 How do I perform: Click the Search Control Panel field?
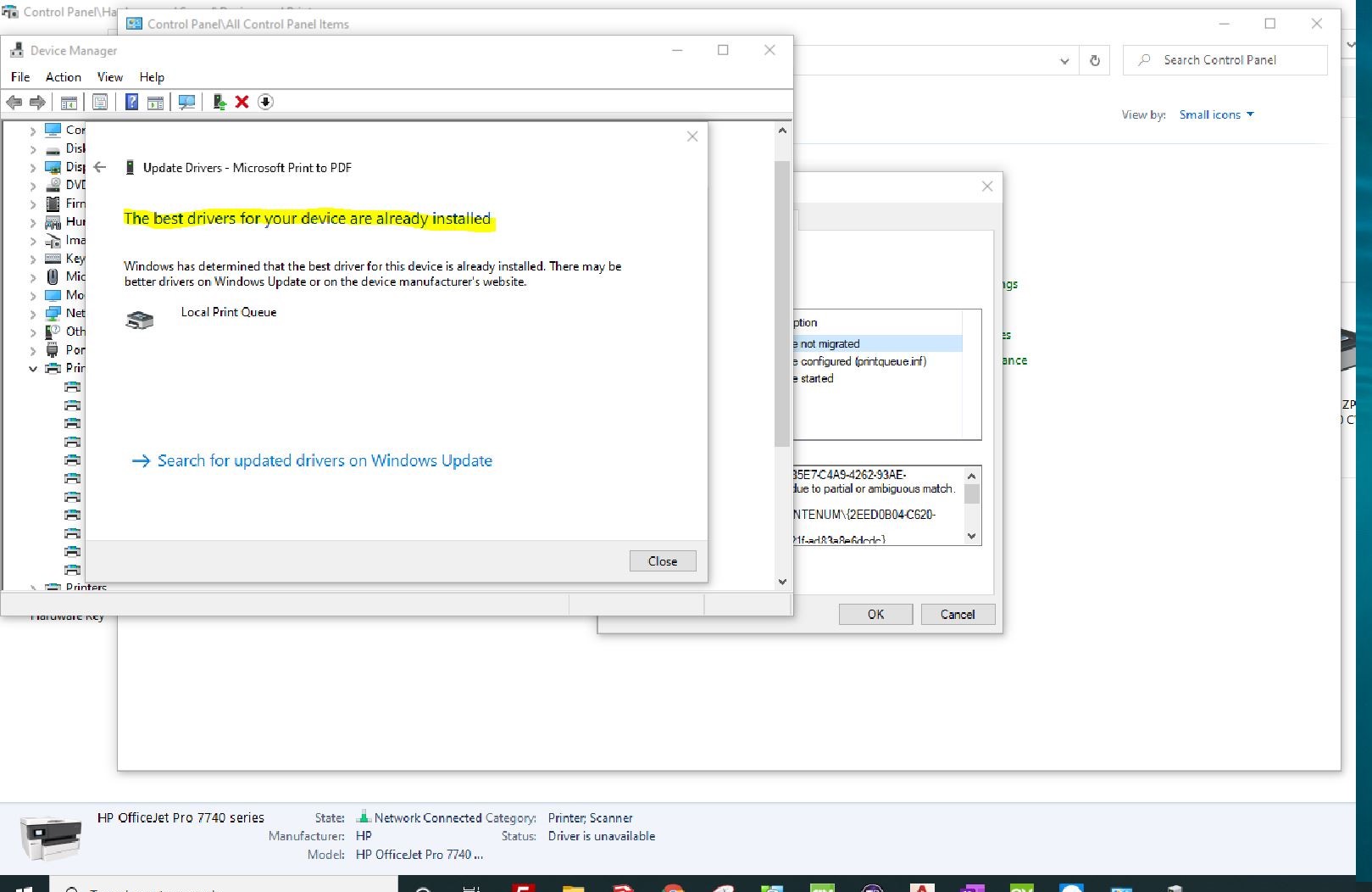(1225, 60)
